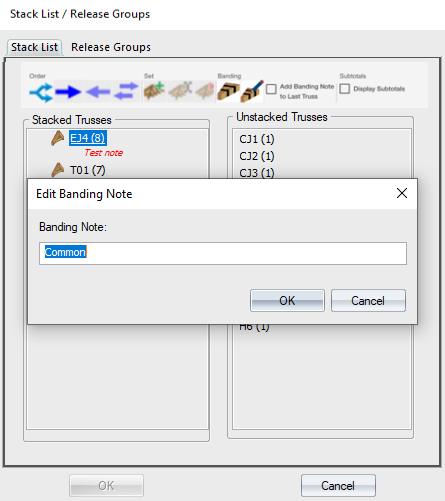Image resolution: width=445 pixels, height=501 pixels.
Task: Click into the Banding Note text field
Action: click(223, 253)
